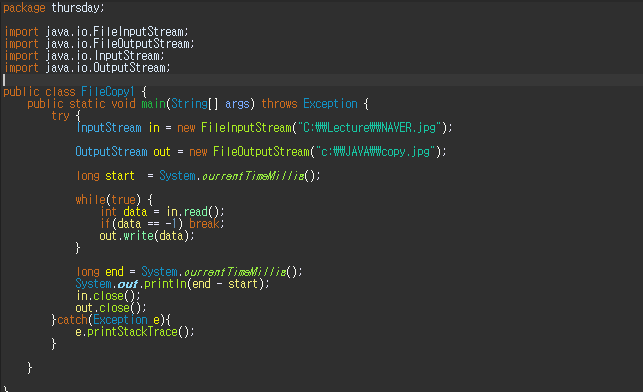Click the package name 'thursday'
Screen dimensions: 643x392
pyautogui.click(x=76, y=8)
